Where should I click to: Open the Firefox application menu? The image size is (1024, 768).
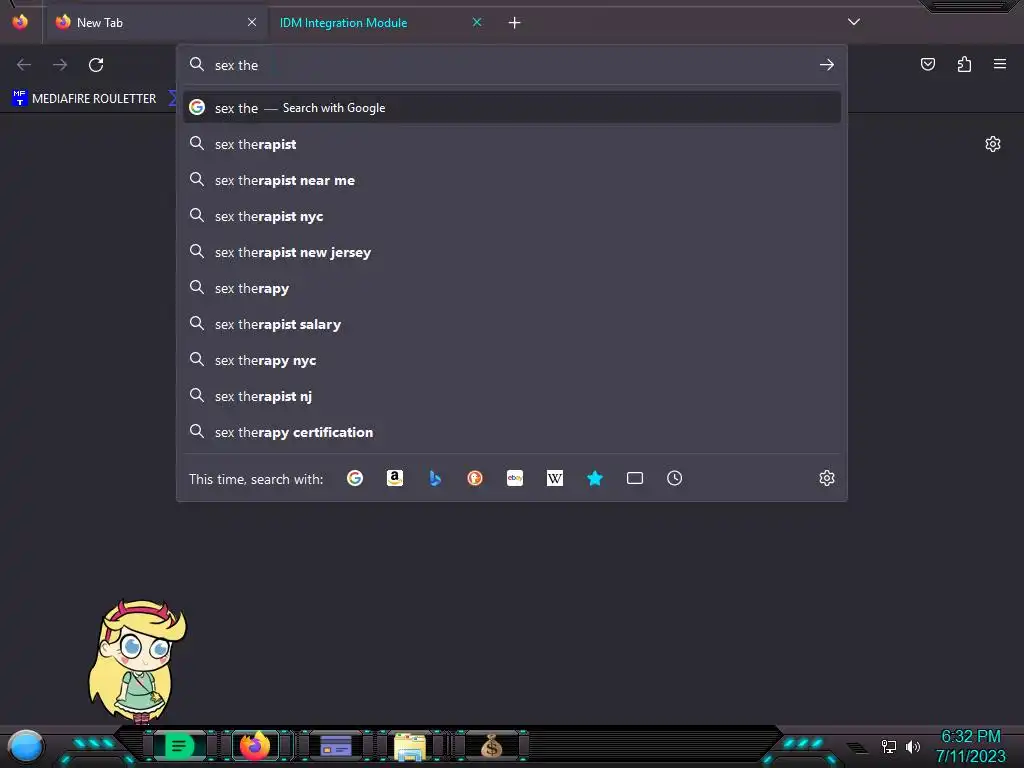tap(1000, 64)
